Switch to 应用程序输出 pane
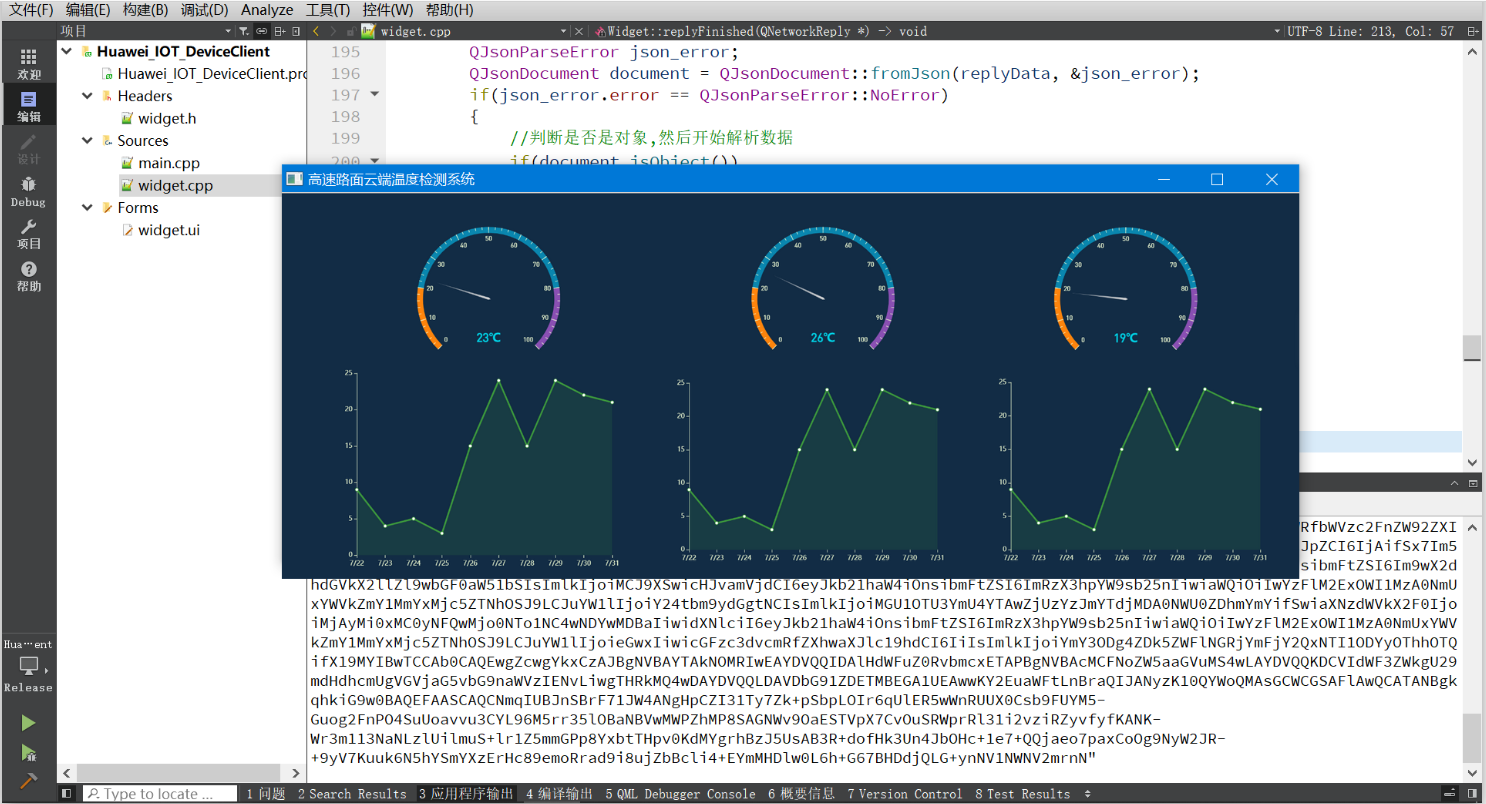Screen dimensions: 1486x804 (466, 794)
